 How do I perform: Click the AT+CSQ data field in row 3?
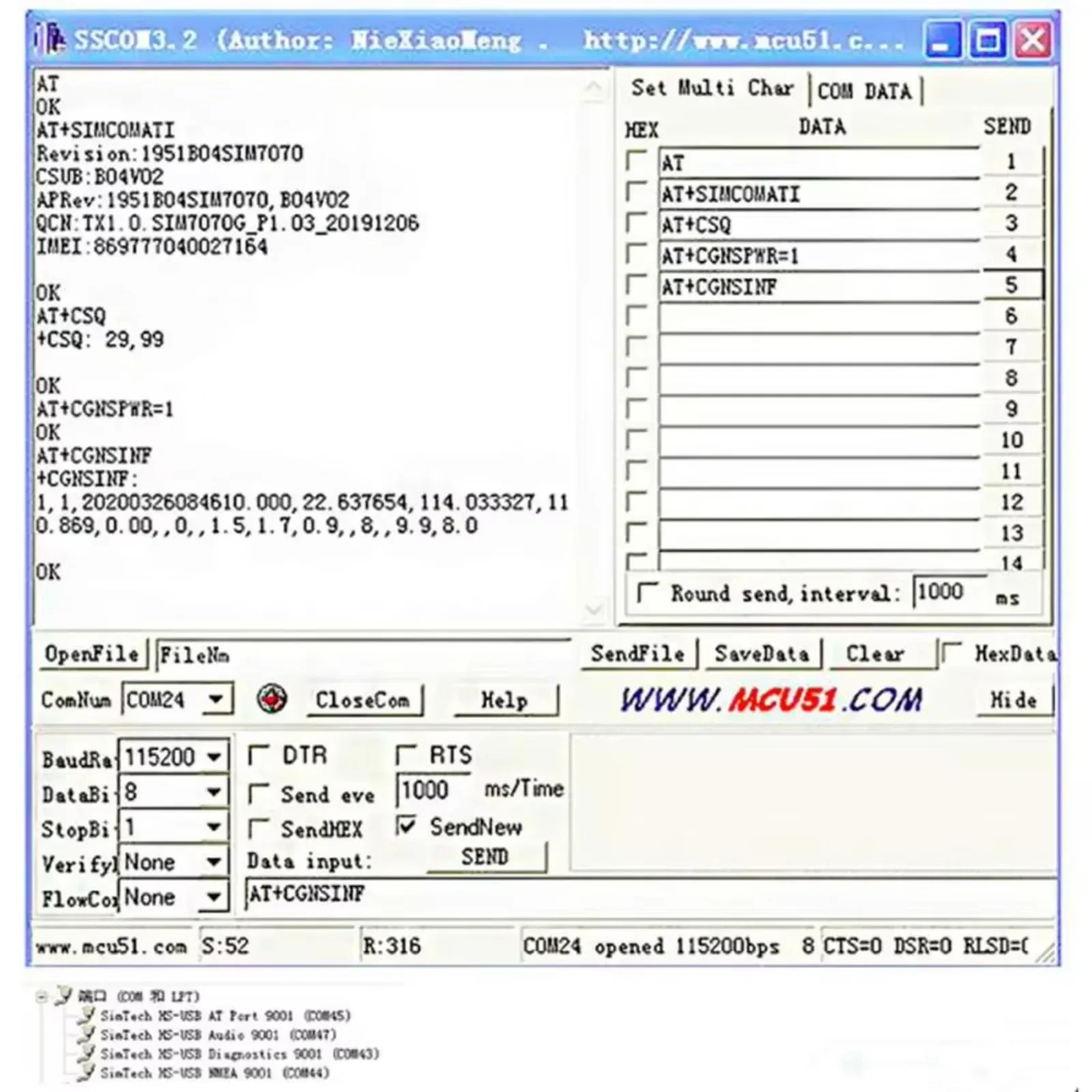[x=819, y=224]
